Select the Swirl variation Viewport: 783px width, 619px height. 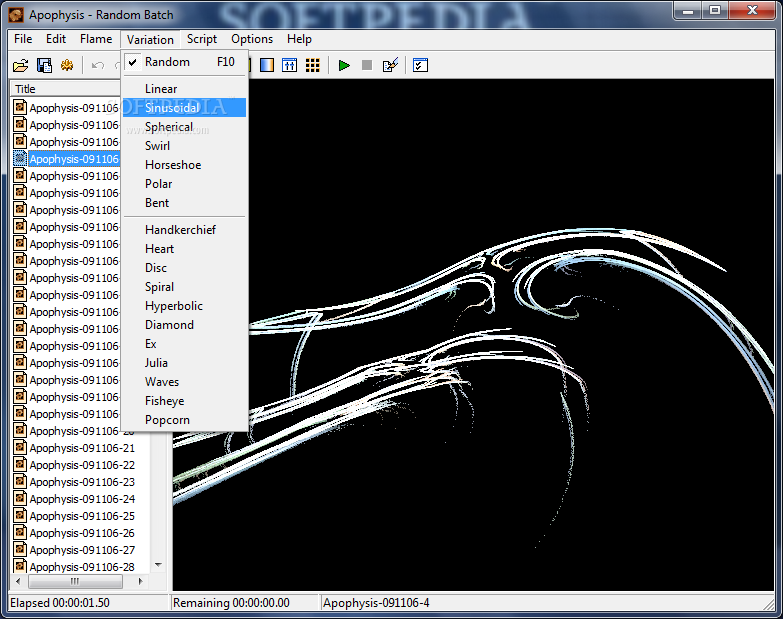pyautogui.click(x=185, y=146)
